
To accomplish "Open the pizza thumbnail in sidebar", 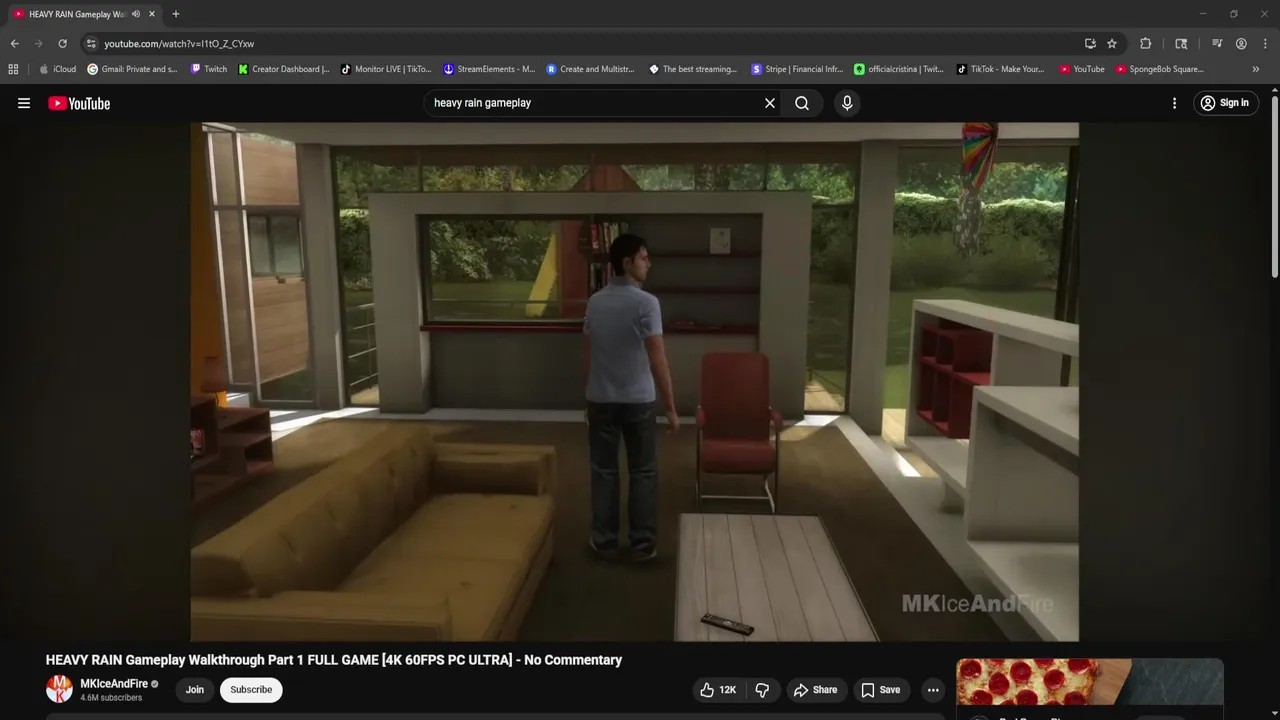I will tap(1090, 682).
